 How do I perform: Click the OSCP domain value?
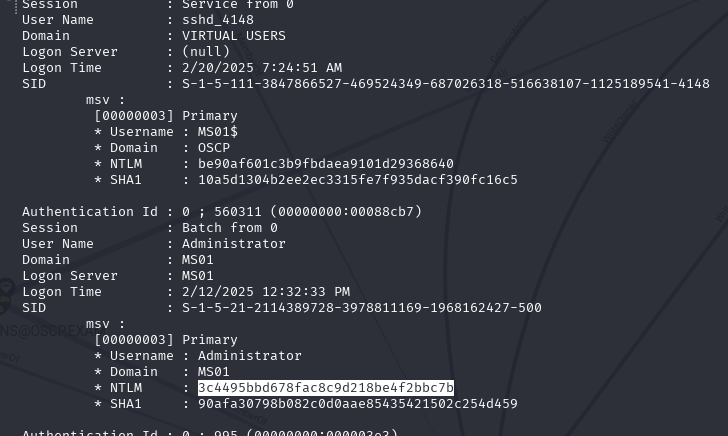click(214, 148)
